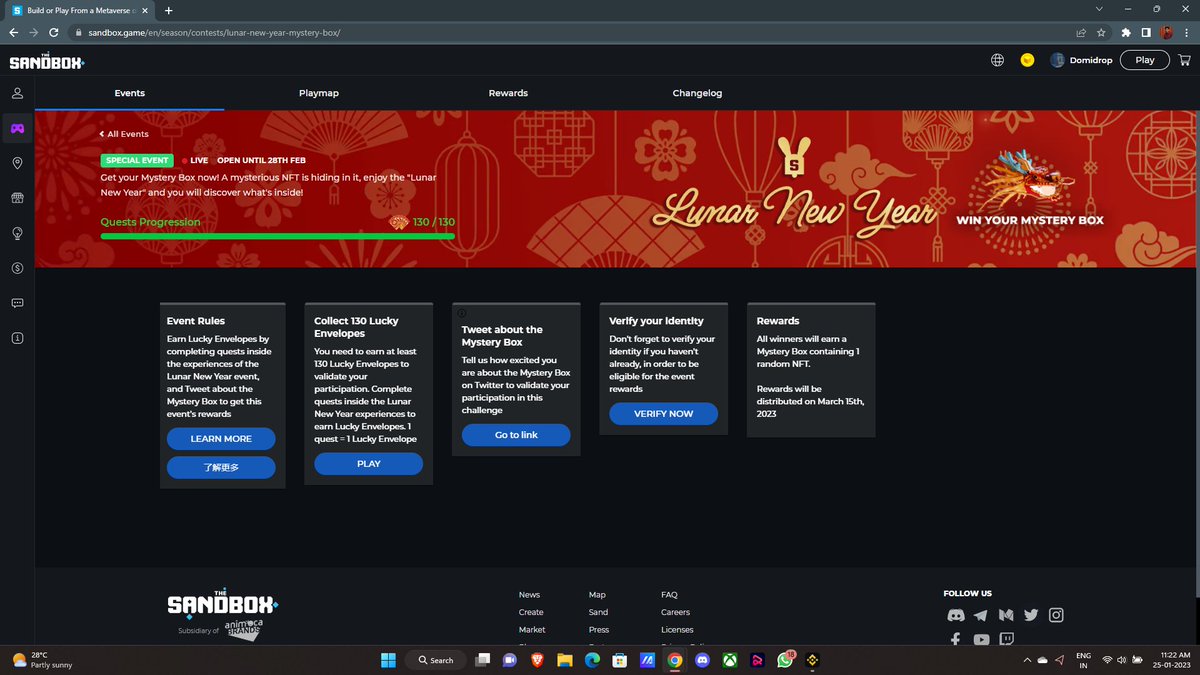
Task: Open the YouTube icon under Follow Us
Action: 981,640
